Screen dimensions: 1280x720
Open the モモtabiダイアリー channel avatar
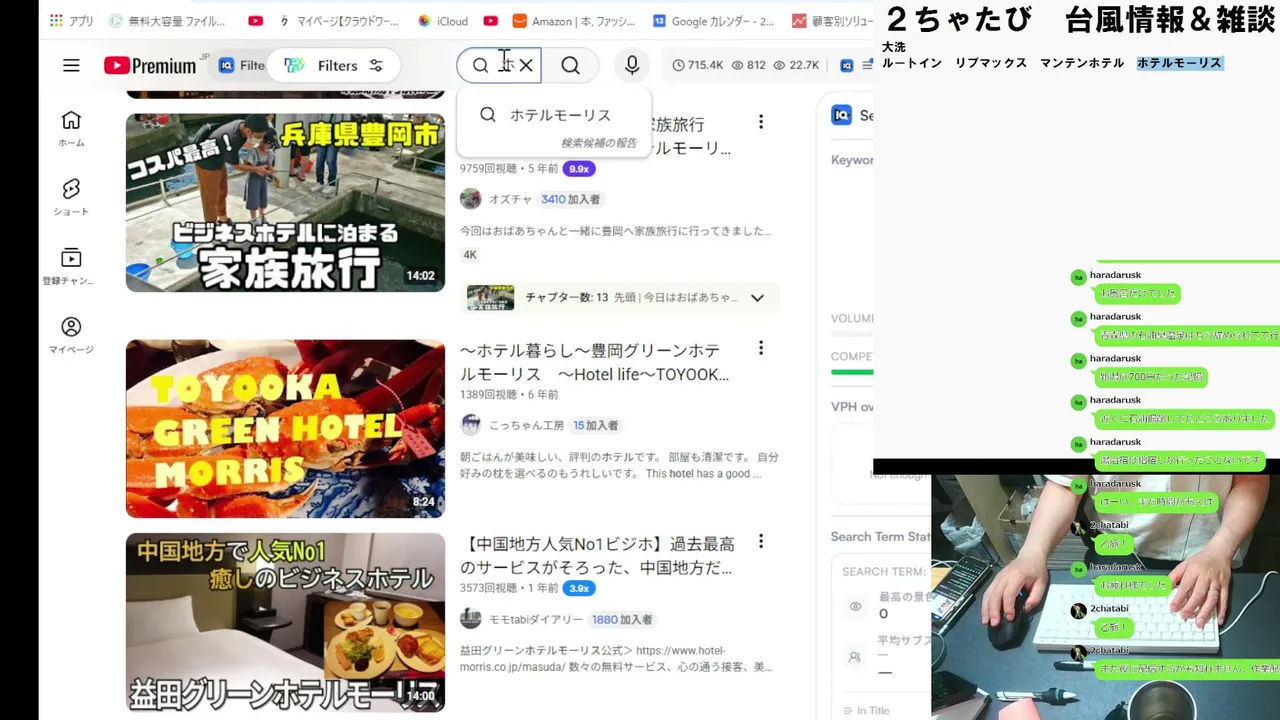(x=471, y=619)
